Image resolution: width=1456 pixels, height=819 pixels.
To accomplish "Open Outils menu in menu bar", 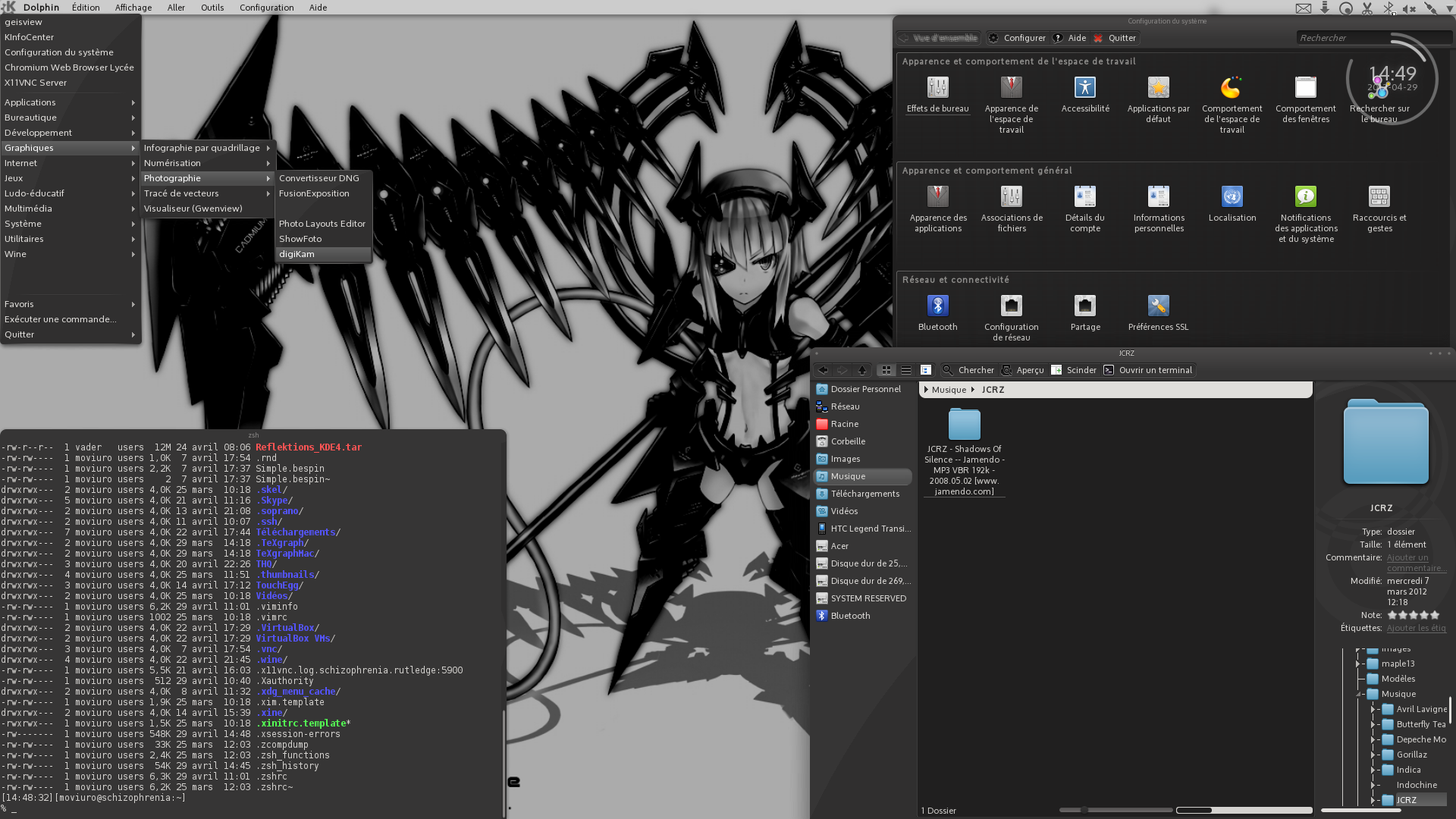I will coord(212,8).
